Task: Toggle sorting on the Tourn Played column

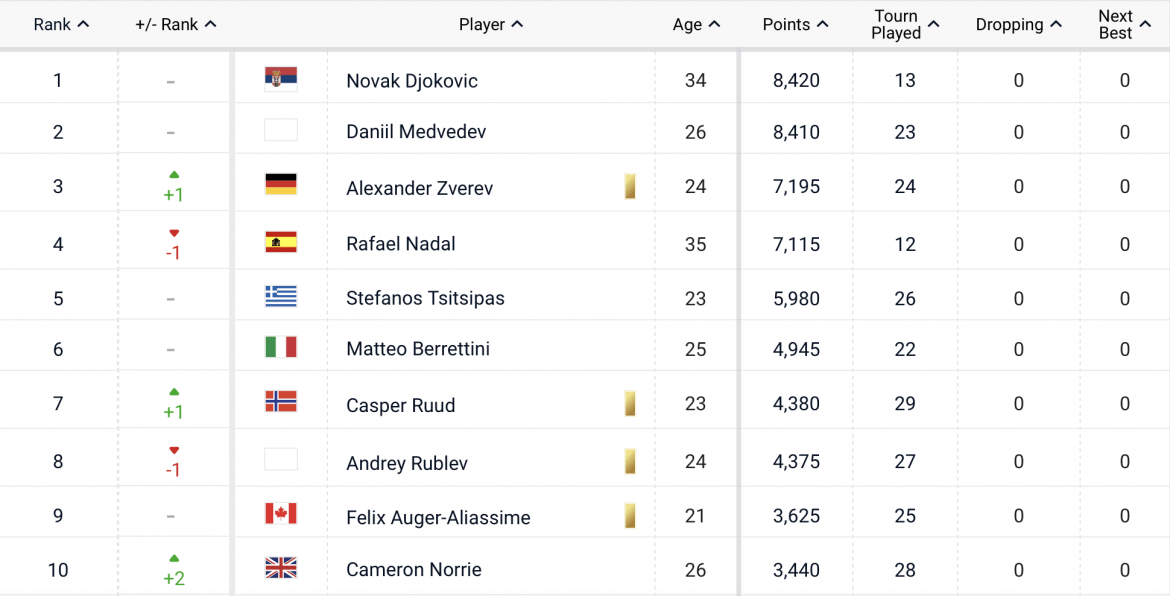Action: point(903,24)
